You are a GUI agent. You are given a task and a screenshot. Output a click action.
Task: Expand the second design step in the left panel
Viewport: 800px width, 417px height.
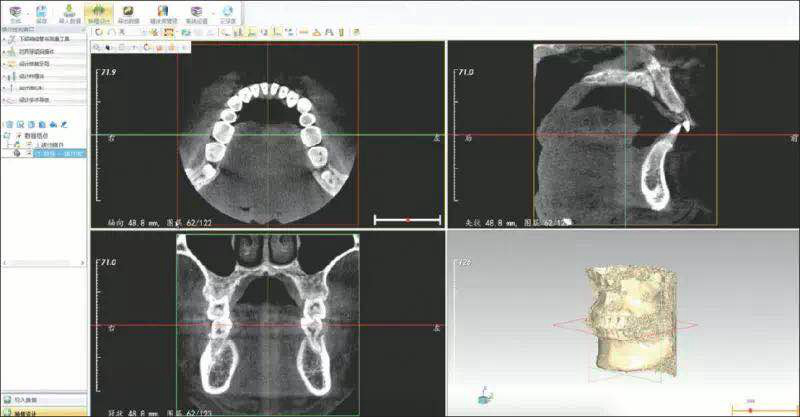(x=40, y=51)
